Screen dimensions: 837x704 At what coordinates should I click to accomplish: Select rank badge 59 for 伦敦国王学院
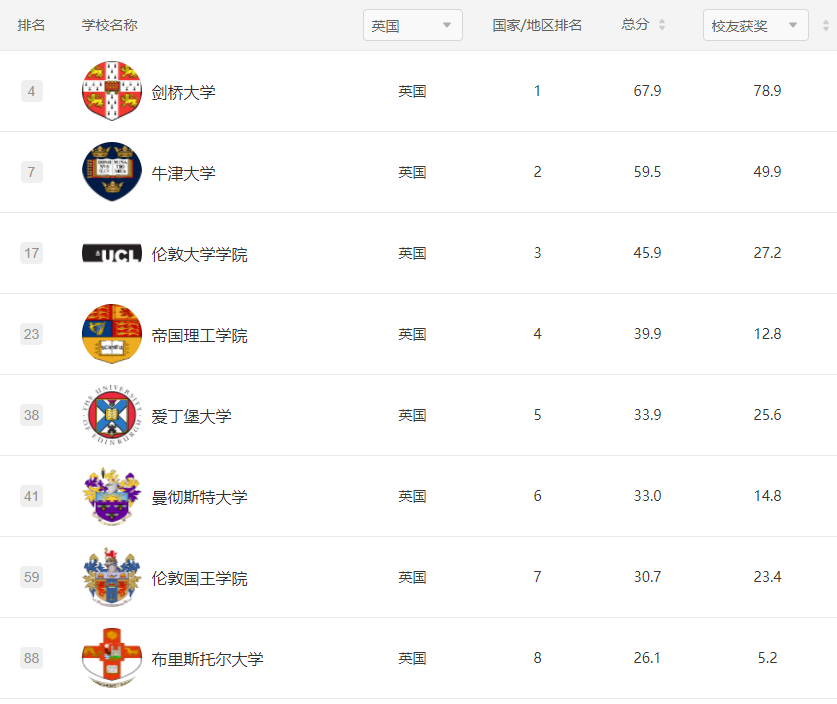[31, 578]
